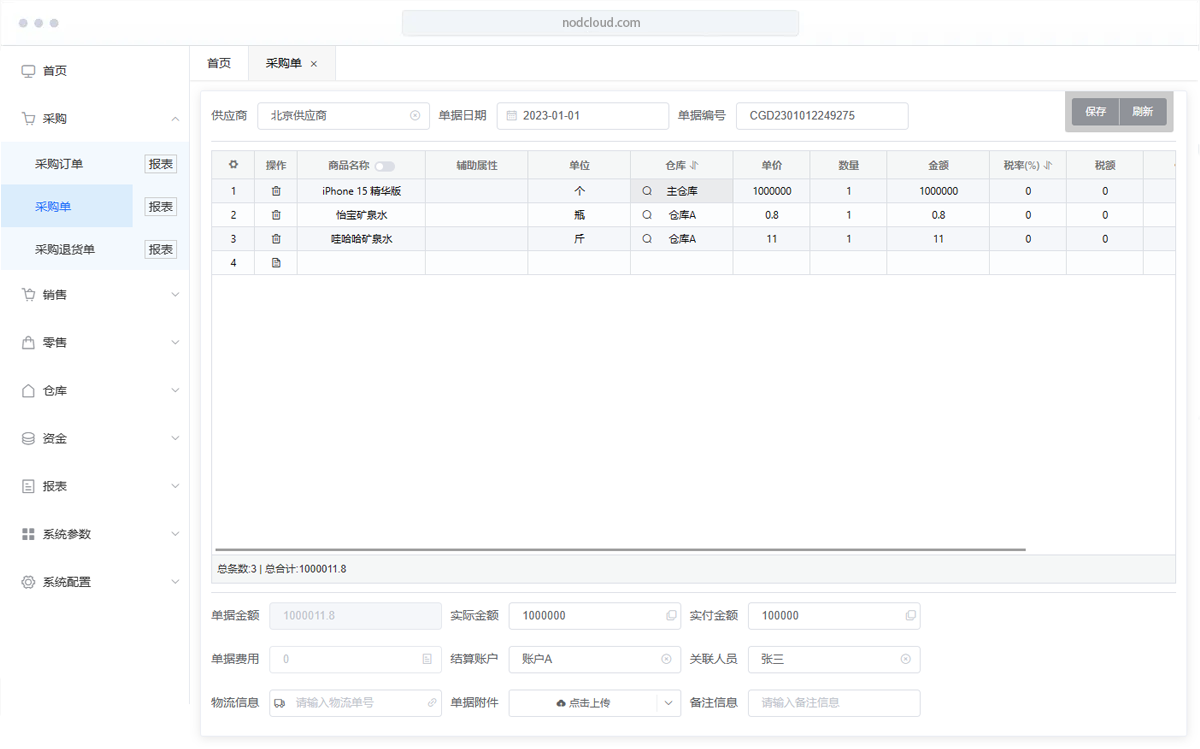Screen dimensions: 1200x749
Task: Click the detail icon in 单据费用 field
Action: point(427,660)
